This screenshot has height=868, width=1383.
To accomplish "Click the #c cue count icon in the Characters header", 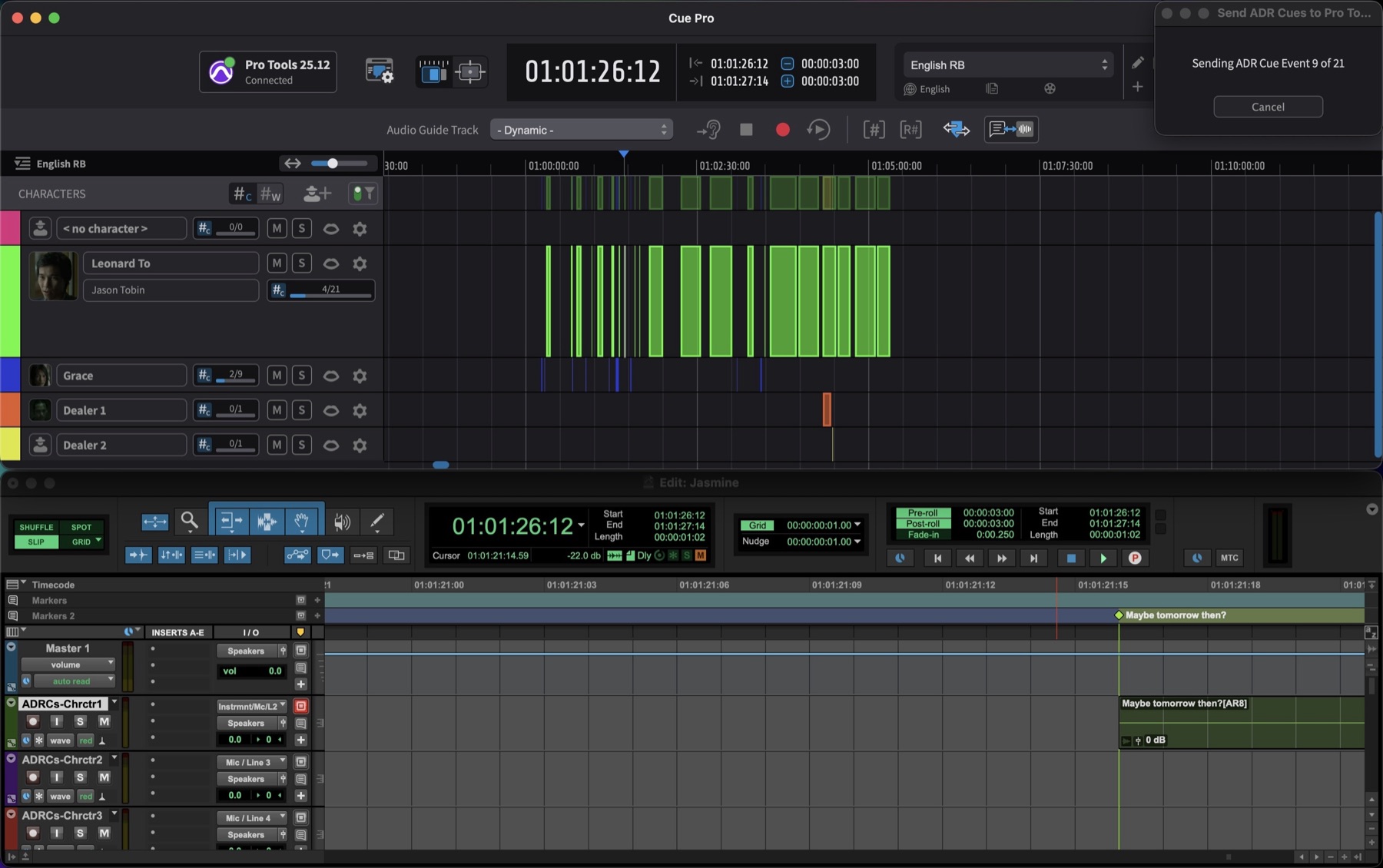I will coord(242,194).
